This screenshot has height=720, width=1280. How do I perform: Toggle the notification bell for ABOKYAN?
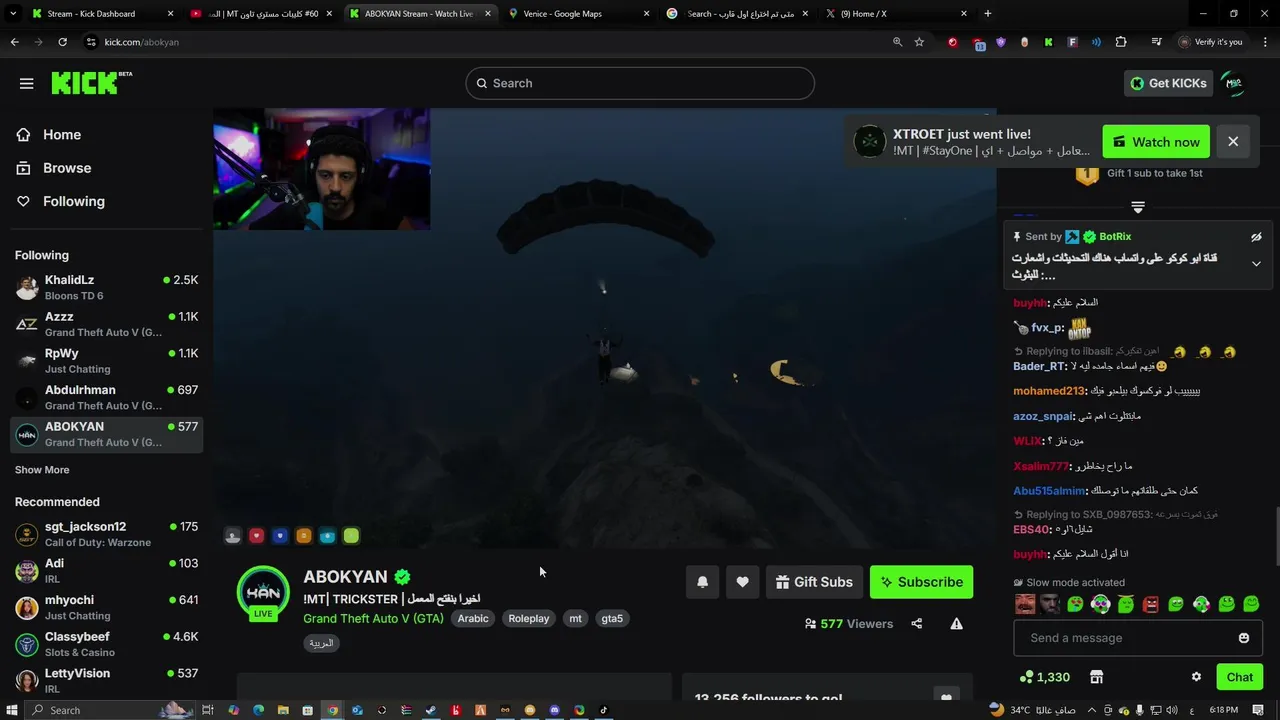tap(702, 582)
